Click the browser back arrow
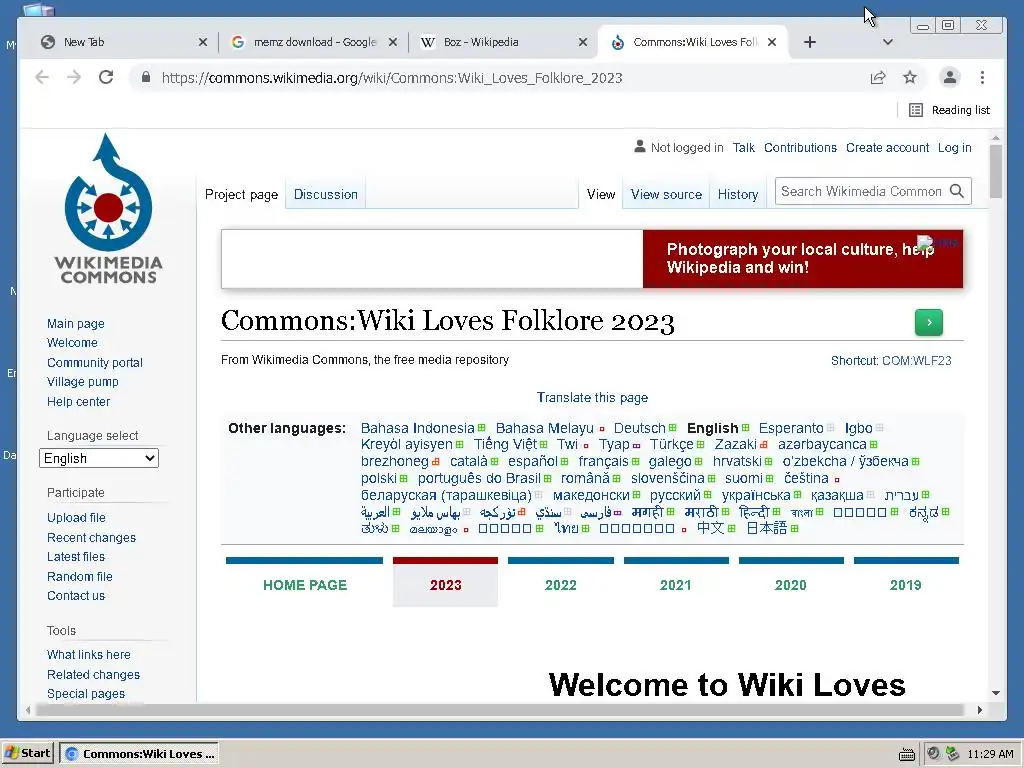 [x=42, y=78]
